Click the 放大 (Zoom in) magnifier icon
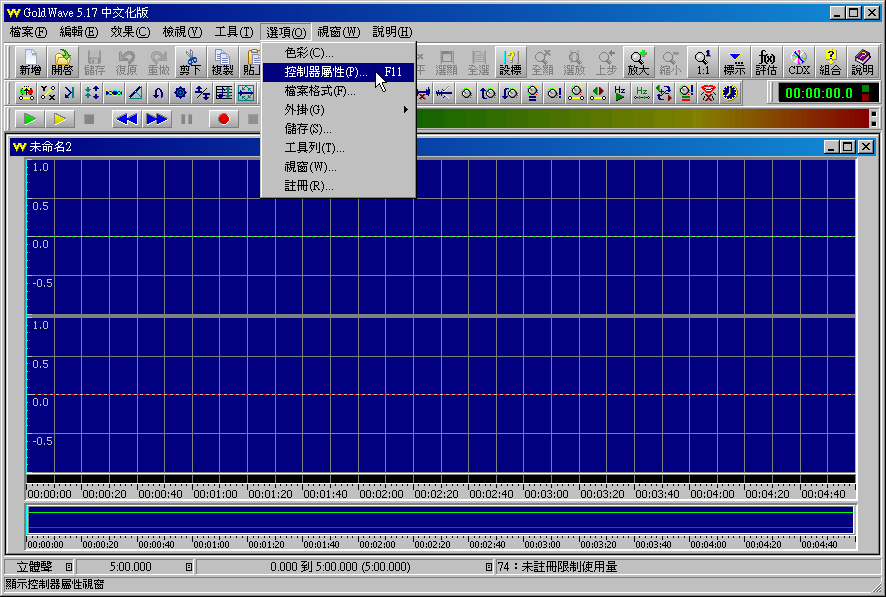The height and width of the screenshot is (597, 886). [x=638, y=62]
